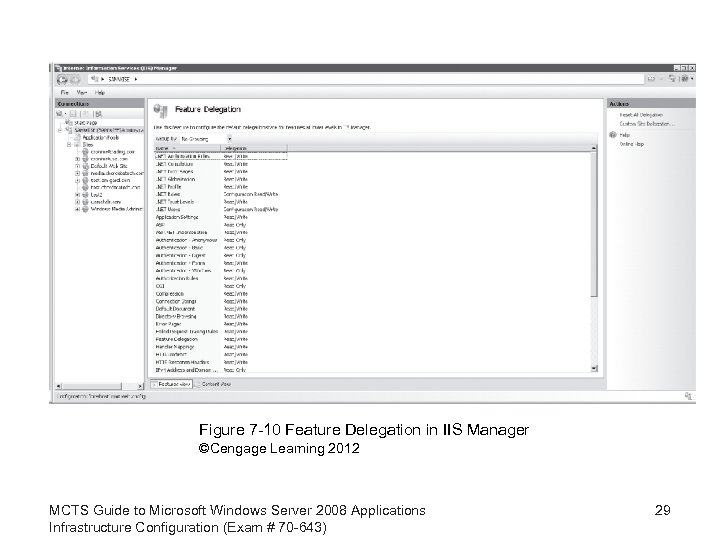The height and width of the screenshot is (540, 720).
Task: Click the address bar path field
Action: pyautogui.click(x=366, y=79)
